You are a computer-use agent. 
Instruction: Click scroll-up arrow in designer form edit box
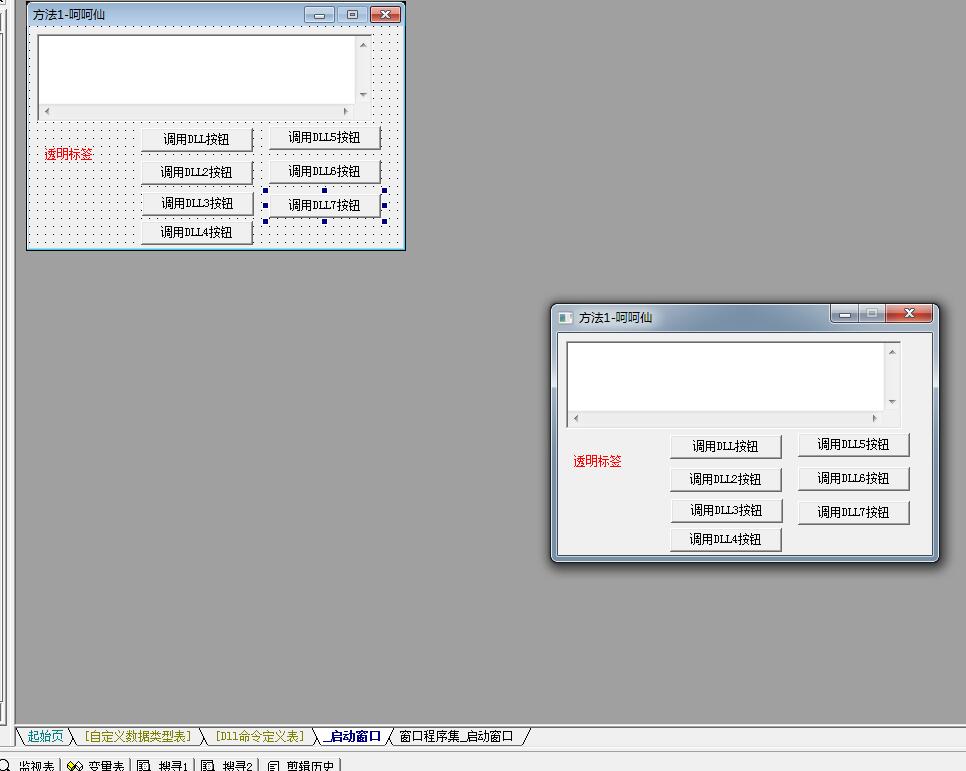[363, 45]
